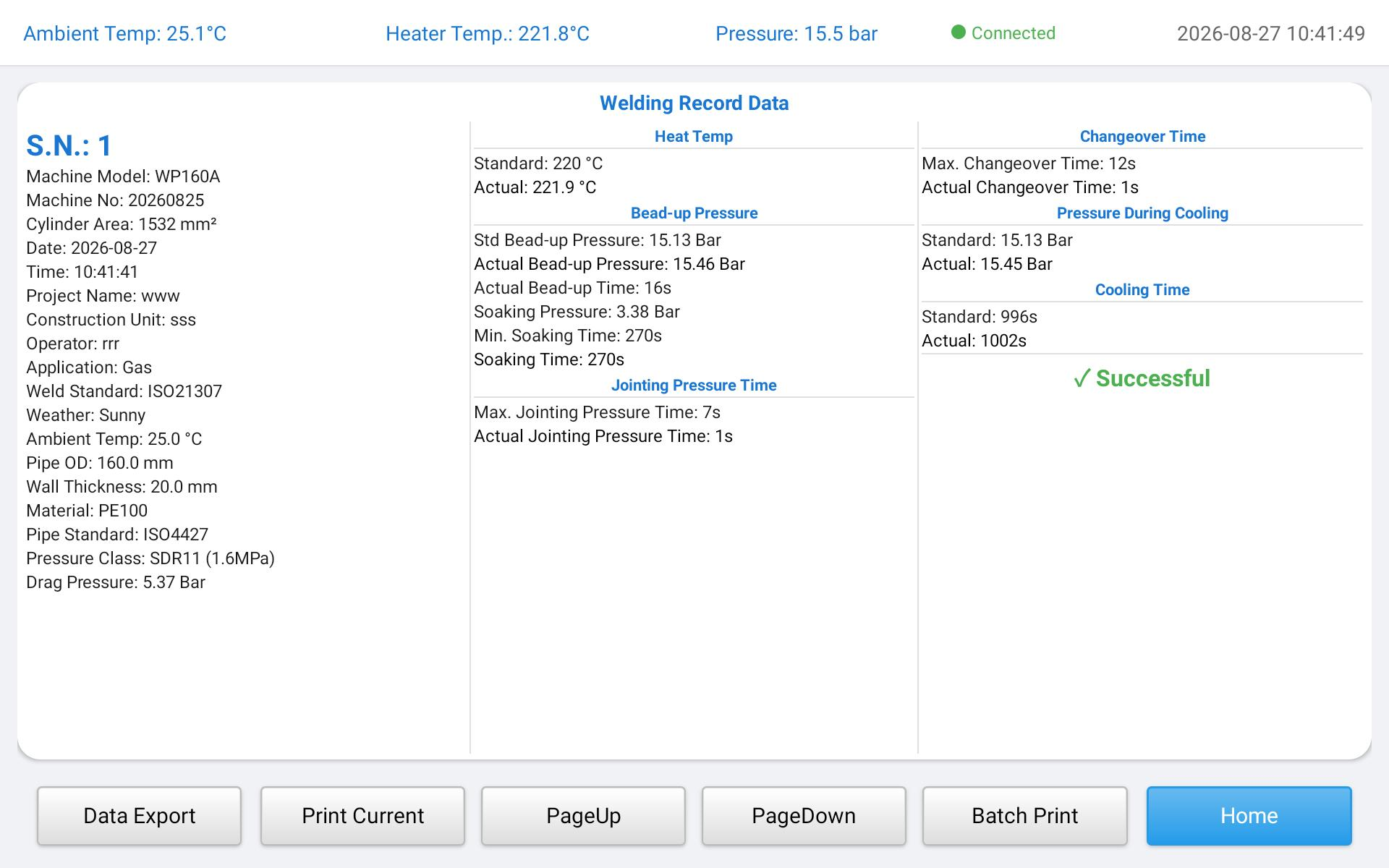Print the current welding record
Image resolution: width=1389 pixels, height=868 pixels.
(362, 816)
